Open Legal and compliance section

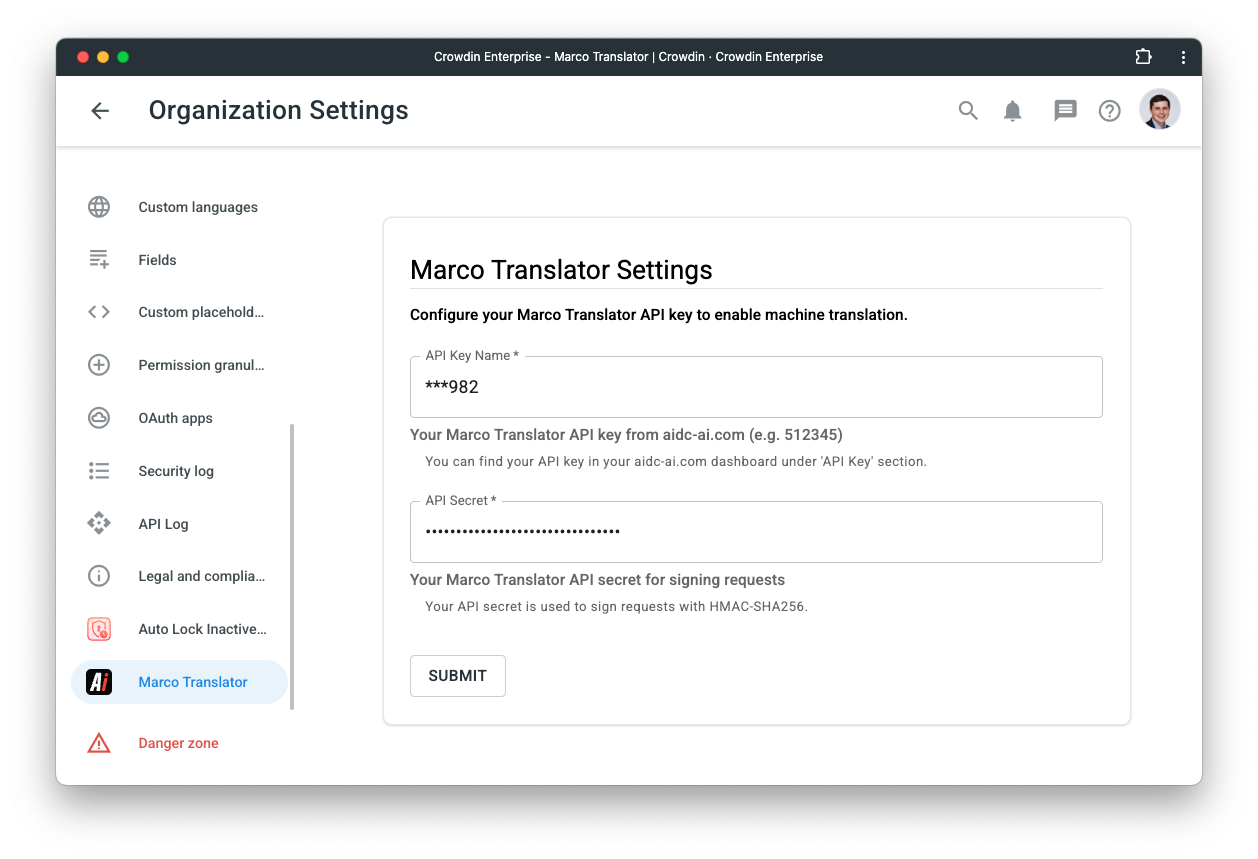(179, 576)
